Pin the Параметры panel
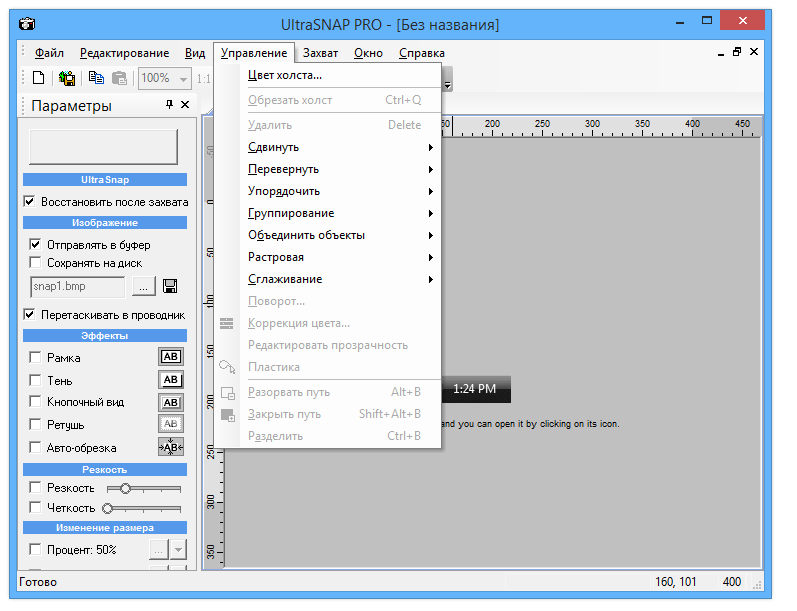The image size is (797, 611). 169,104
